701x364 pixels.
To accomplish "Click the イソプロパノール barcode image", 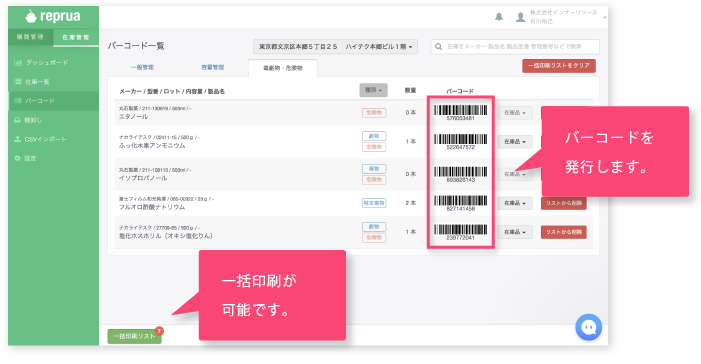I will click(460, 174).
